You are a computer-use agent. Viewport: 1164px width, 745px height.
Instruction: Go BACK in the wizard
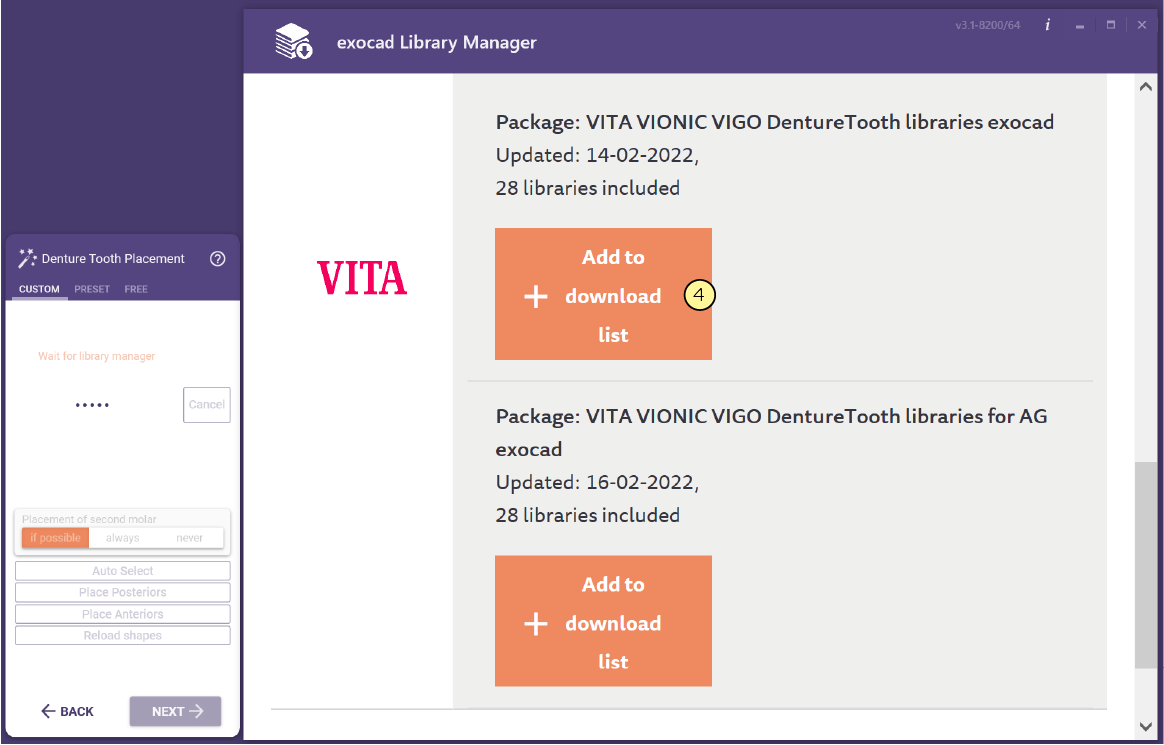(x=67, y=712)
